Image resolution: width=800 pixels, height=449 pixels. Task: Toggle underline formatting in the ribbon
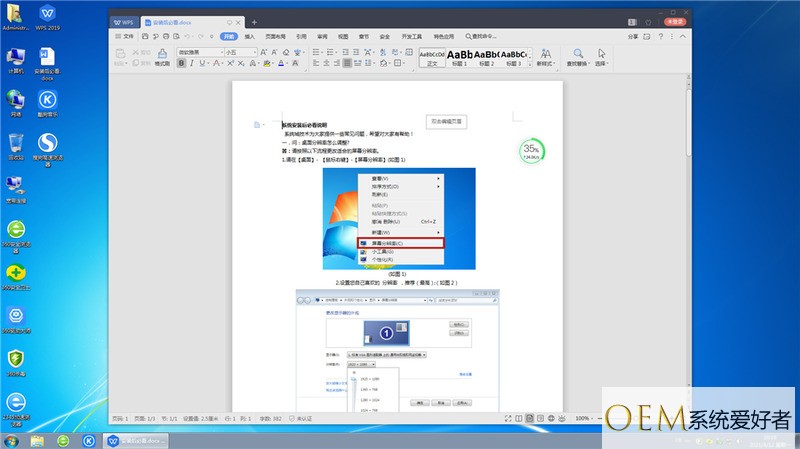(x=201, y=62)
